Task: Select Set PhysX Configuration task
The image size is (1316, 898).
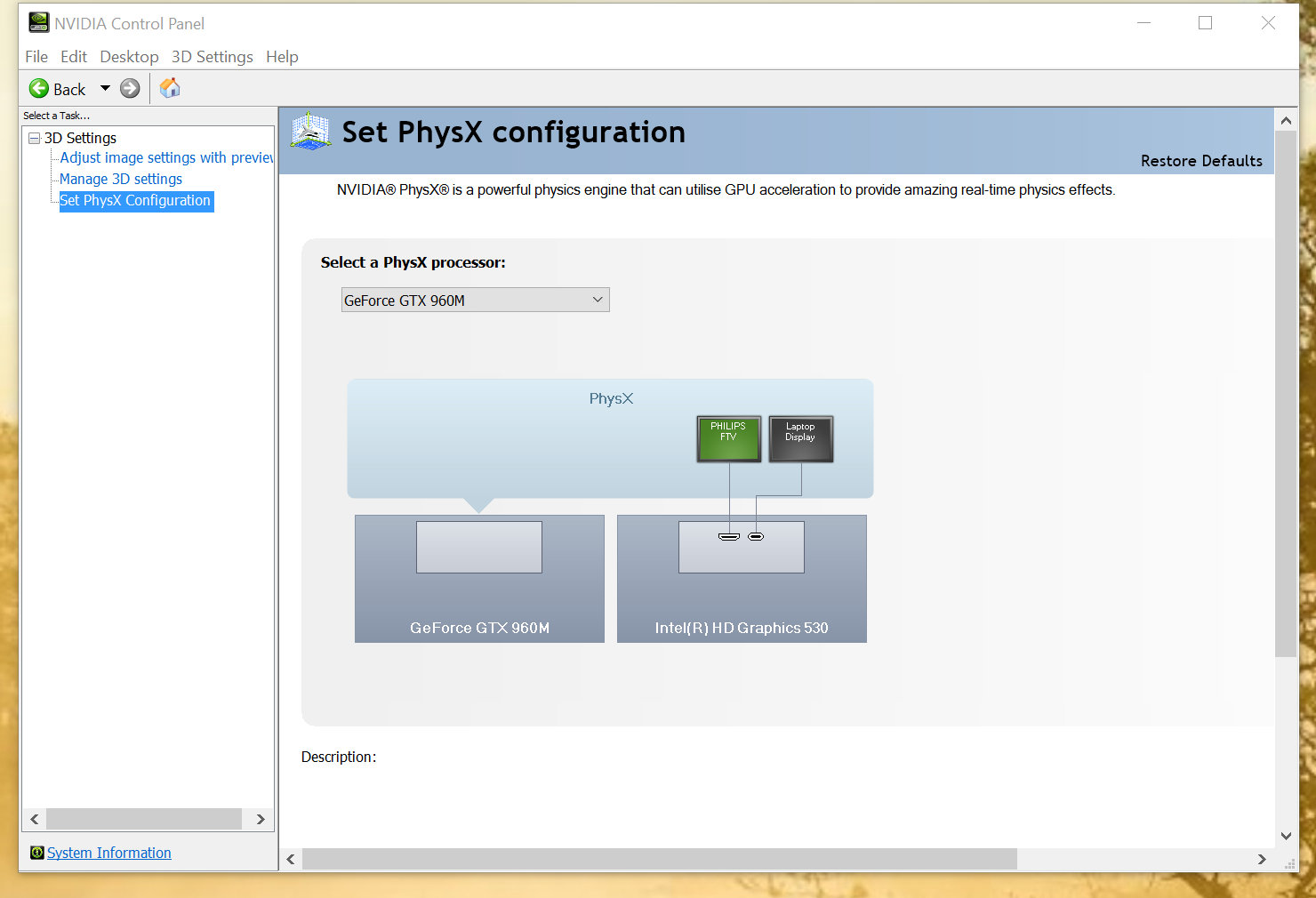Action: coord(136,201)
